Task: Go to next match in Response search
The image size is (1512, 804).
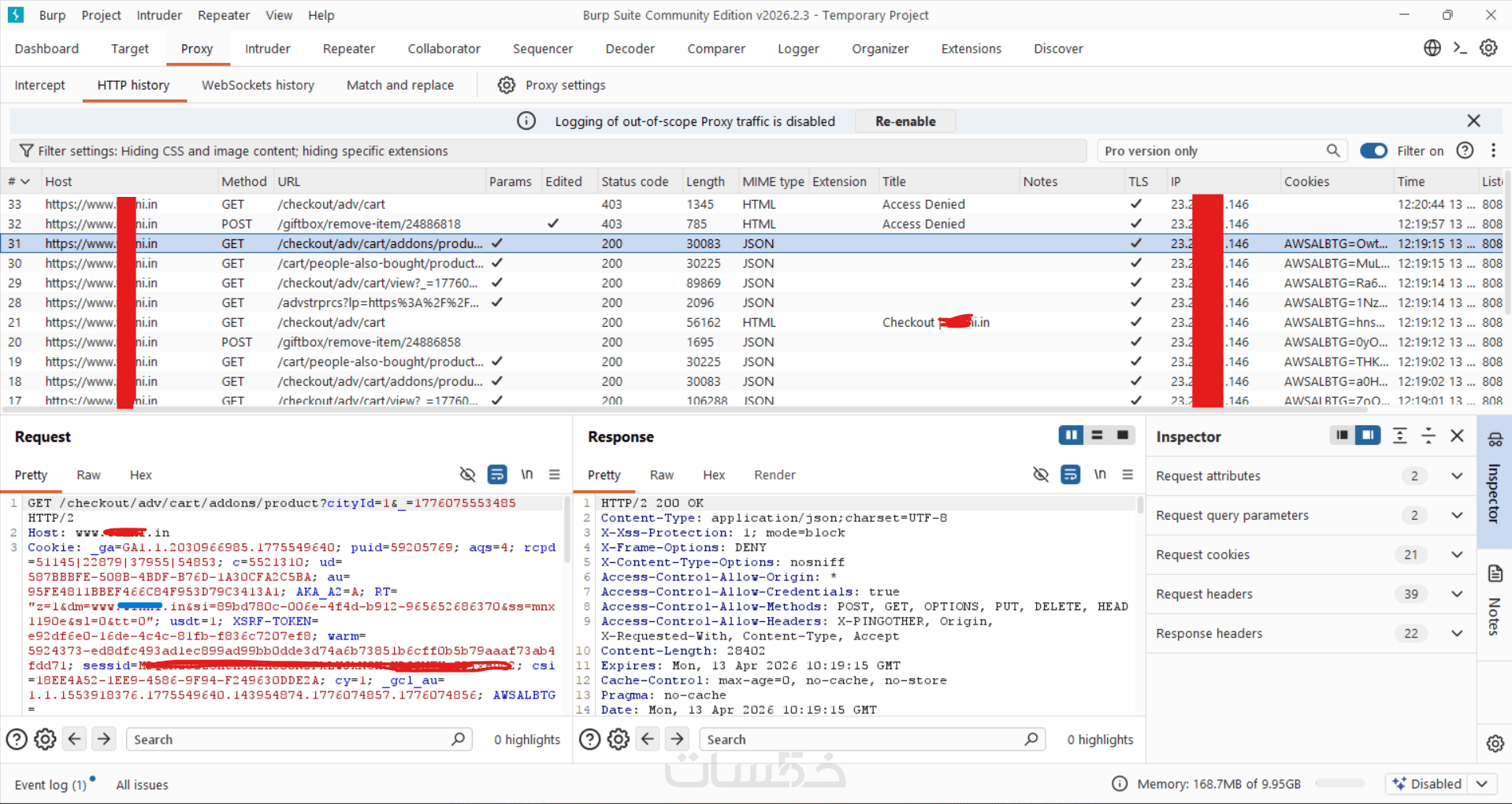Action: click(x=677, y=739)
